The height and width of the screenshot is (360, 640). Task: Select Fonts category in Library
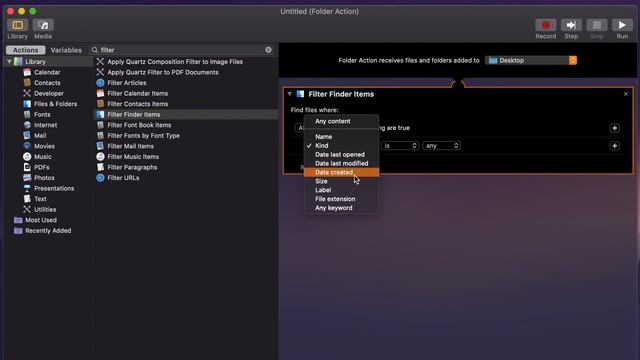tap(42, 115)
